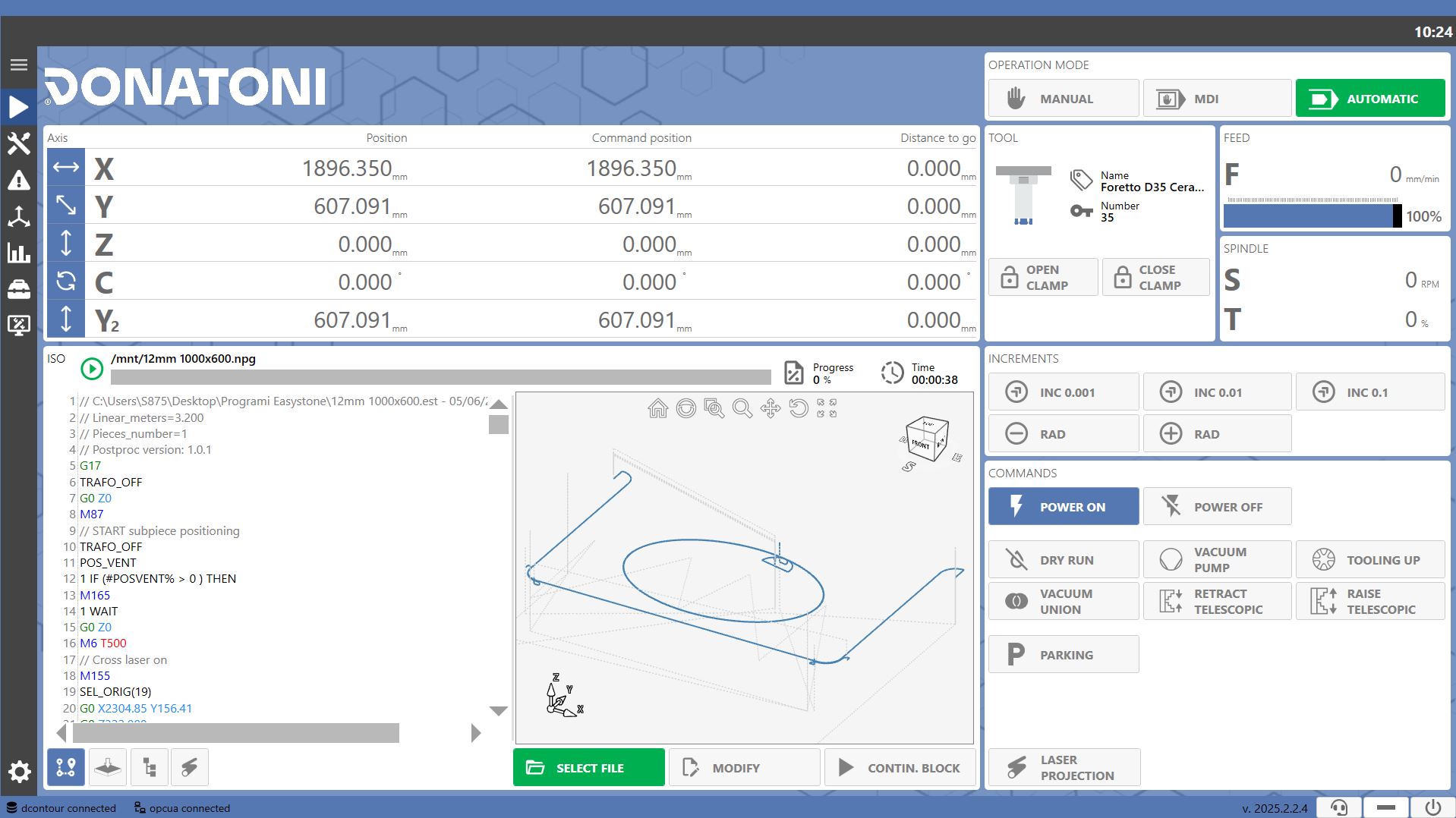Open the axes coordinate system sidebar icon

[x=19, y=217]
